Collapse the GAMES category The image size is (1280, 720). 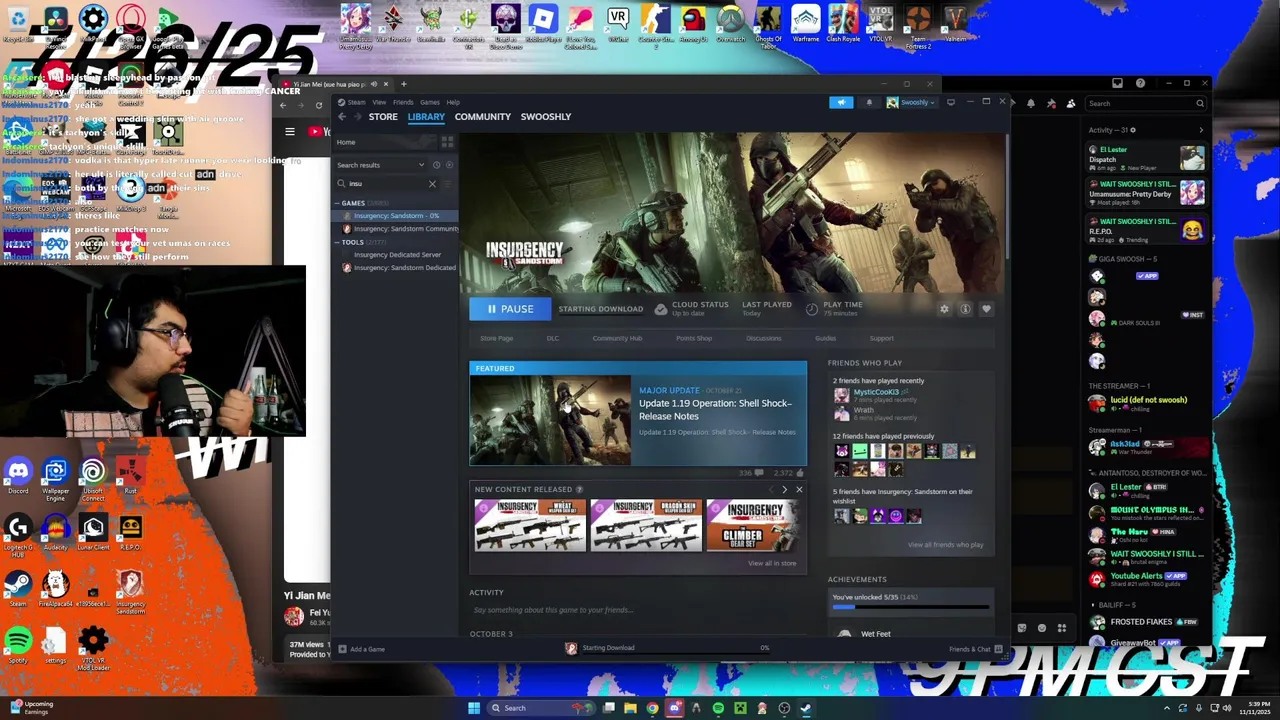338,203
